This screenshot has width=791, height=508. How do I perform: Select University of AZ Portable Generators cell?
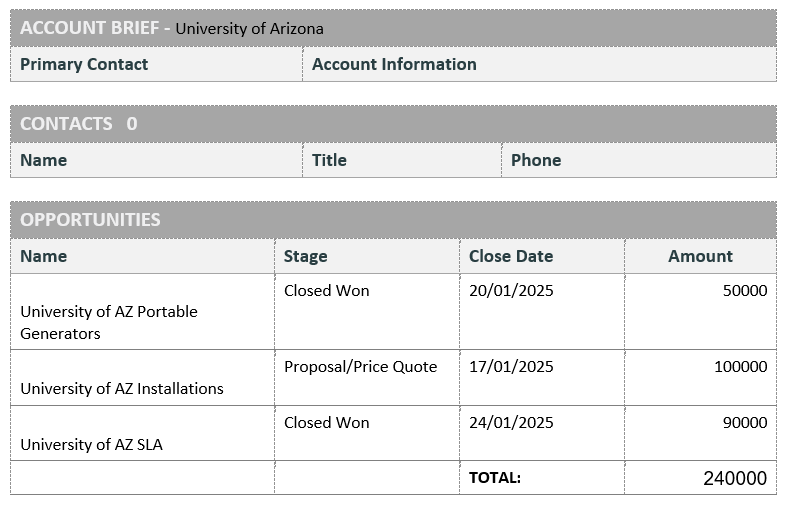click(143, 312)
